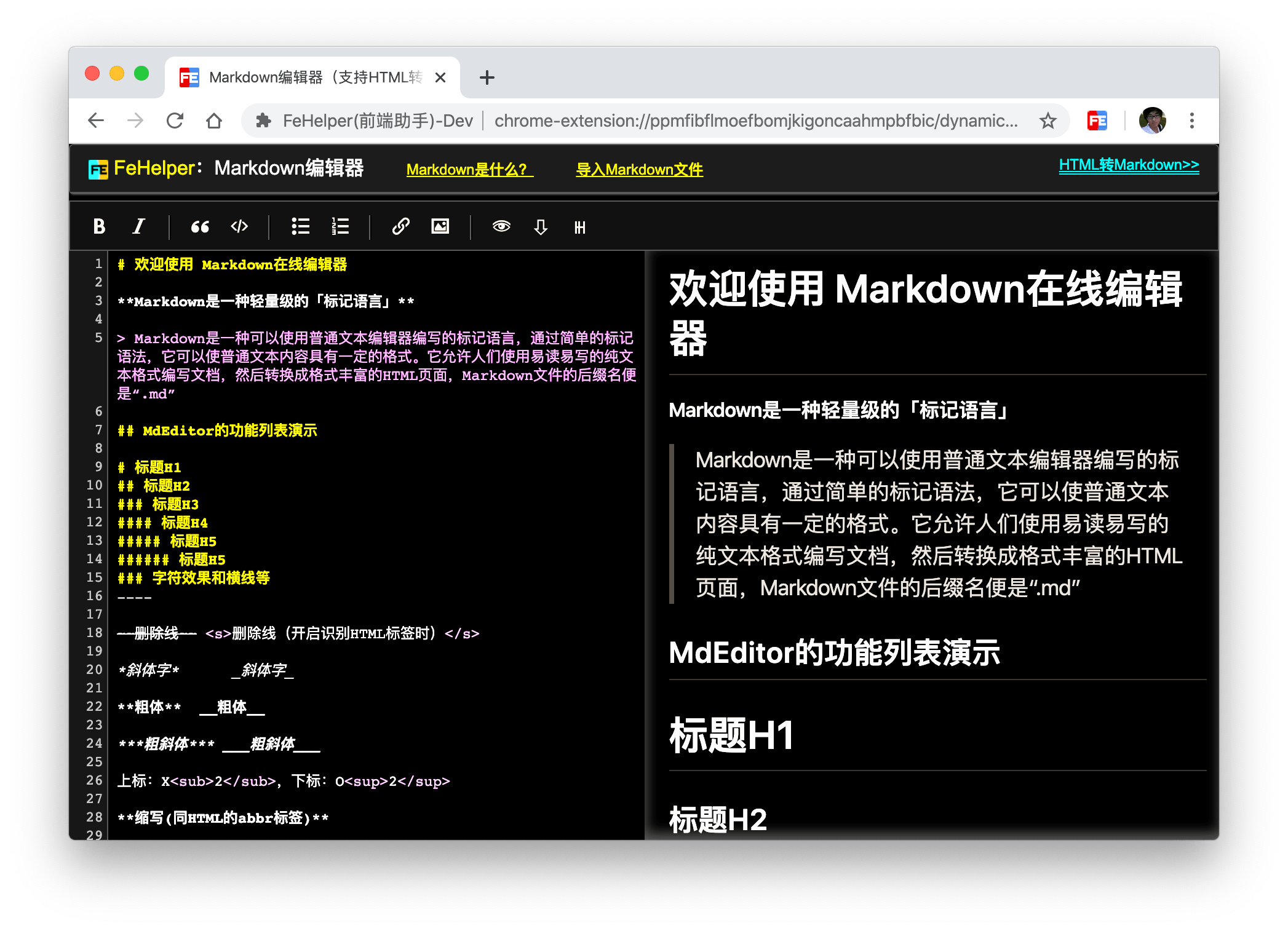This screenshot has width=1288, height=931.
Task: Click the '导入Markdown文件' link
Action: [x=639, y=170]
